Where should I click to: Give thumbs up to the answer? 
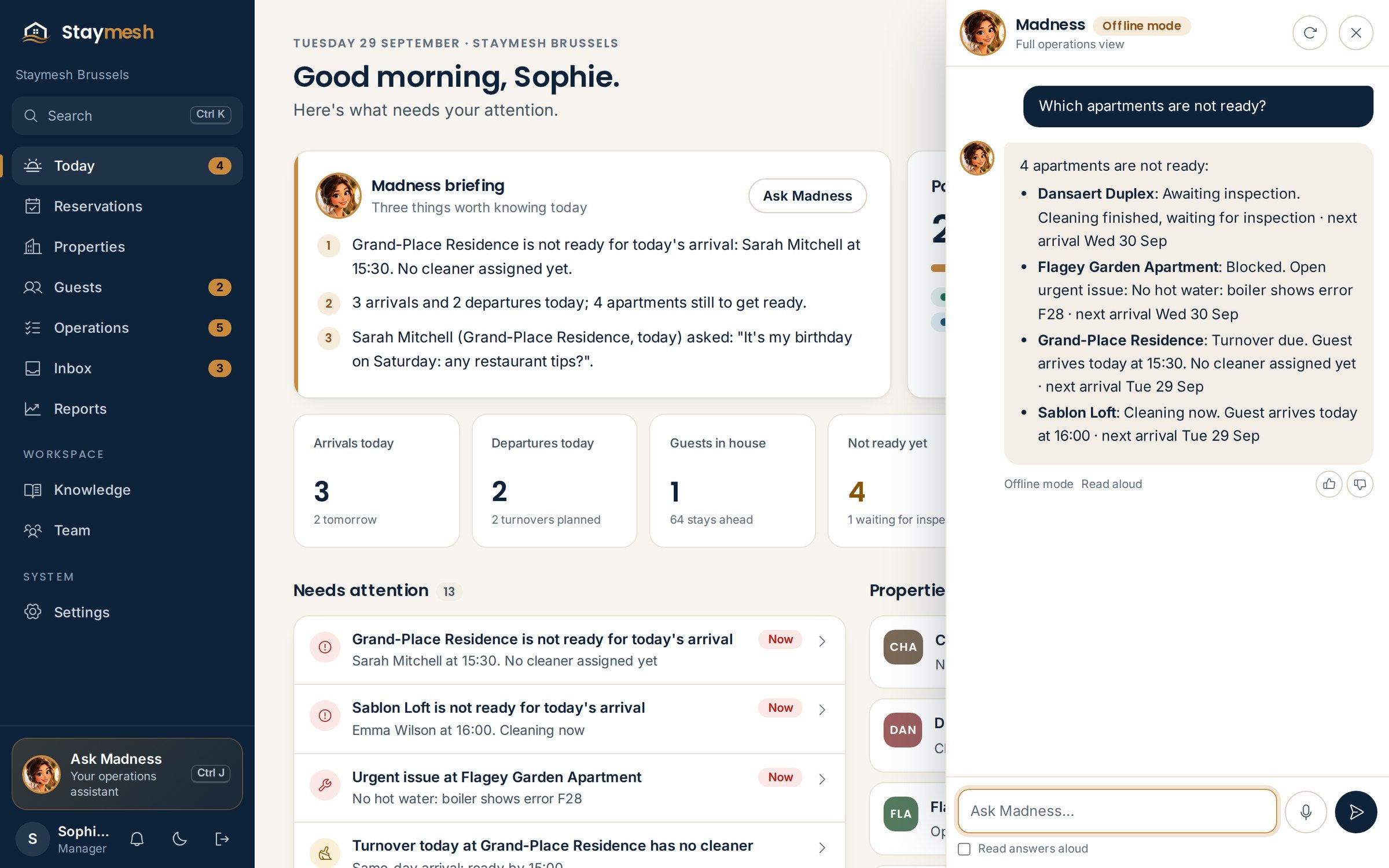coord(1329,484)
